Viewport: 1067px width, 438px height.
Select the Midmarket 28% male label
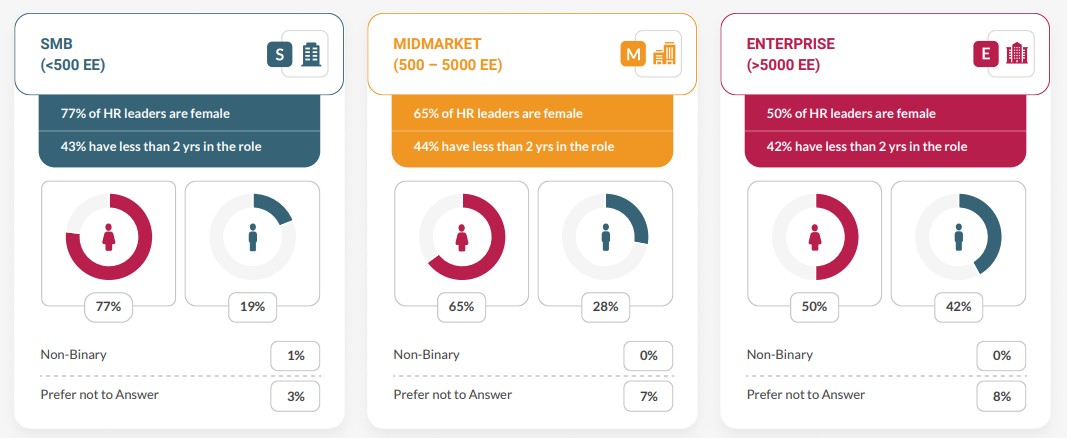605,307
